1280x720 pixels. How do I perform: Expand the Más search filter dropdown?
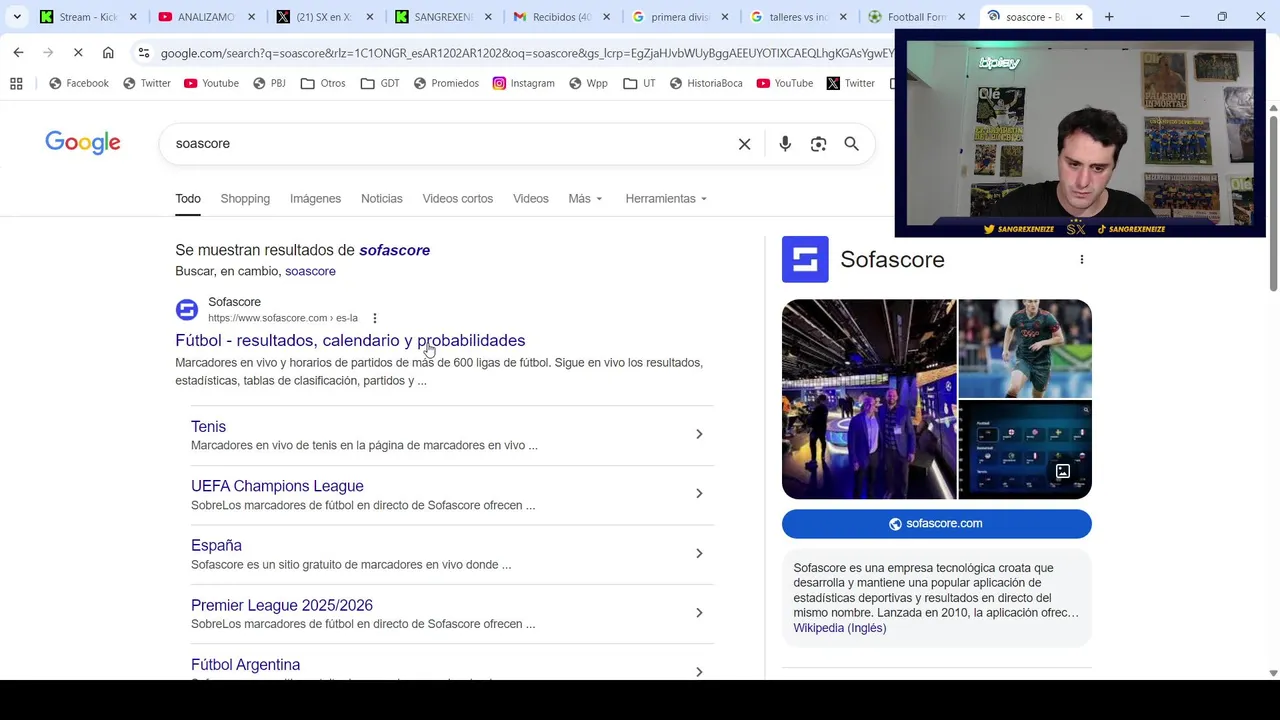pyautogui.click(x=585, y=199)
